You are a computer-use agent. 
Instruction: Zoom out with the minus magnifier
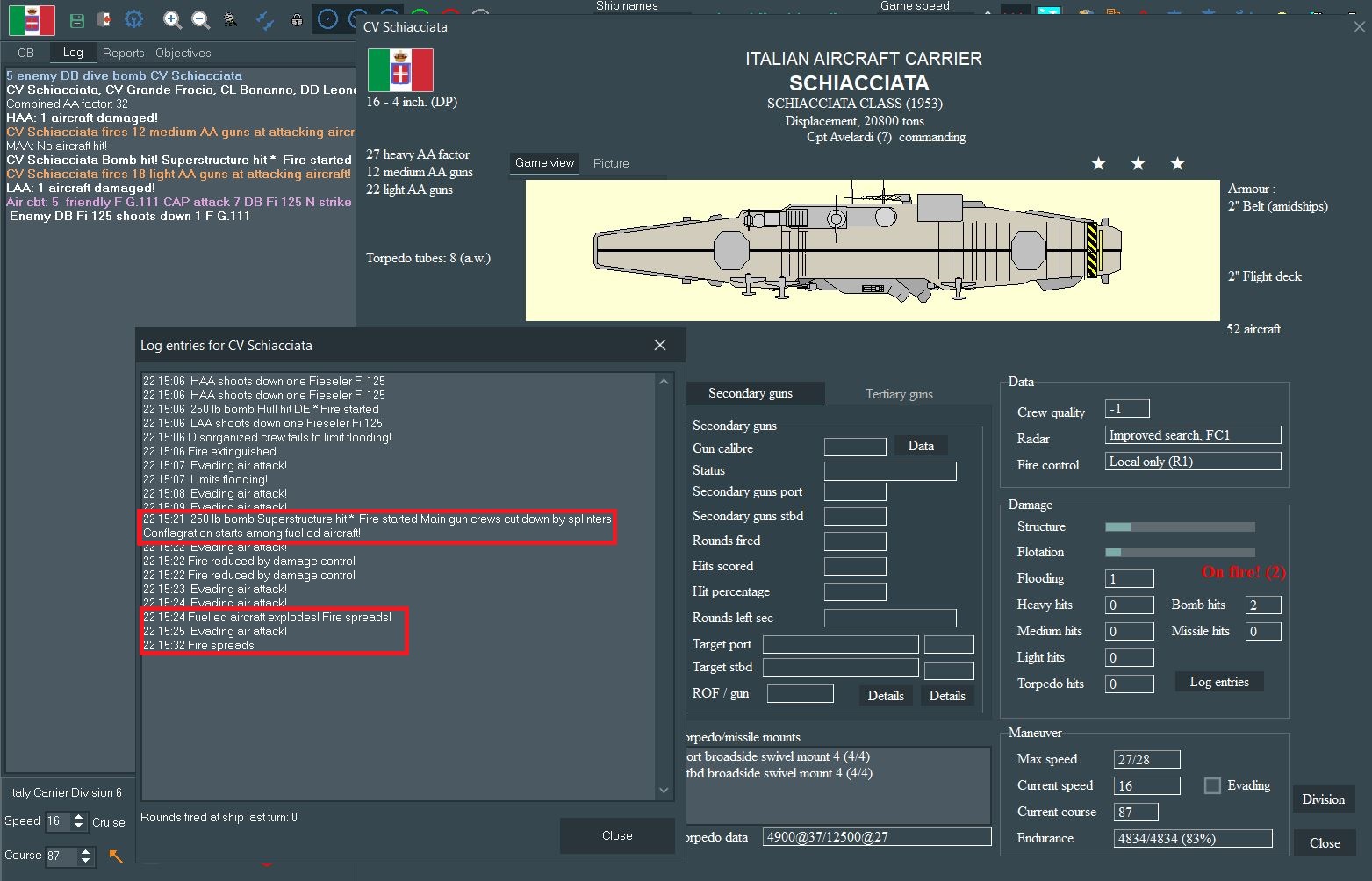[201, 19]
